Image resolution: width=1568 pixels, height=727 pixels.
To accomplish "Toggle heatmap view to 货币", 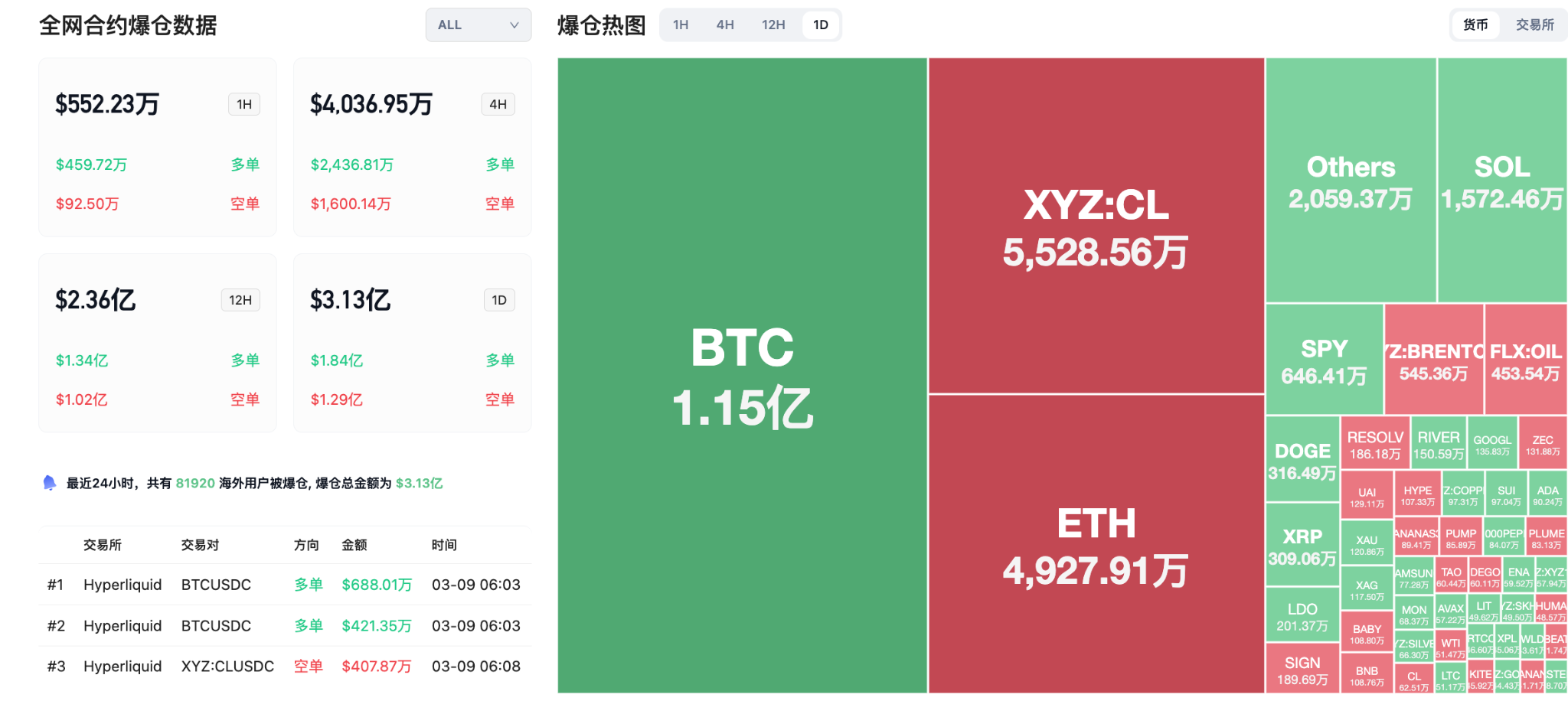I will (1475, 25).
